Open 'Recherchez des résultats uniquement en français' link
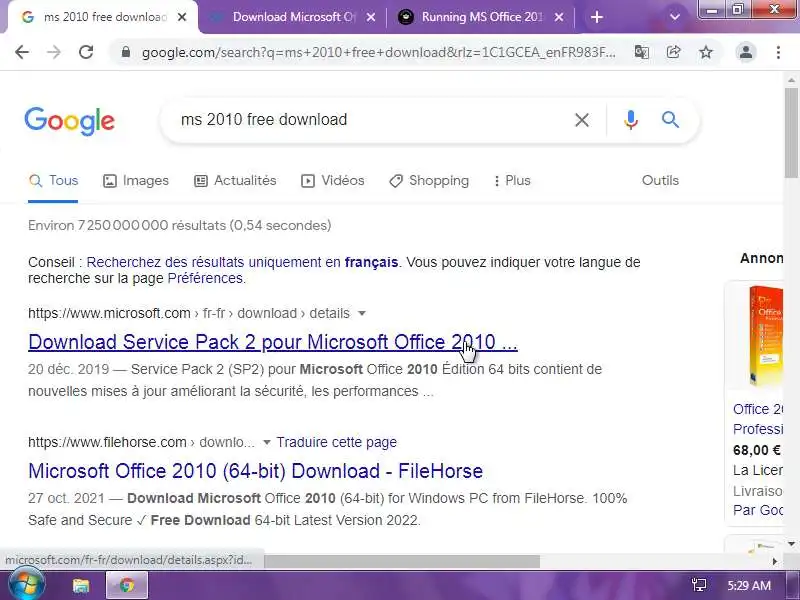Viewport: 800px width, 600px height. point(242,262)
